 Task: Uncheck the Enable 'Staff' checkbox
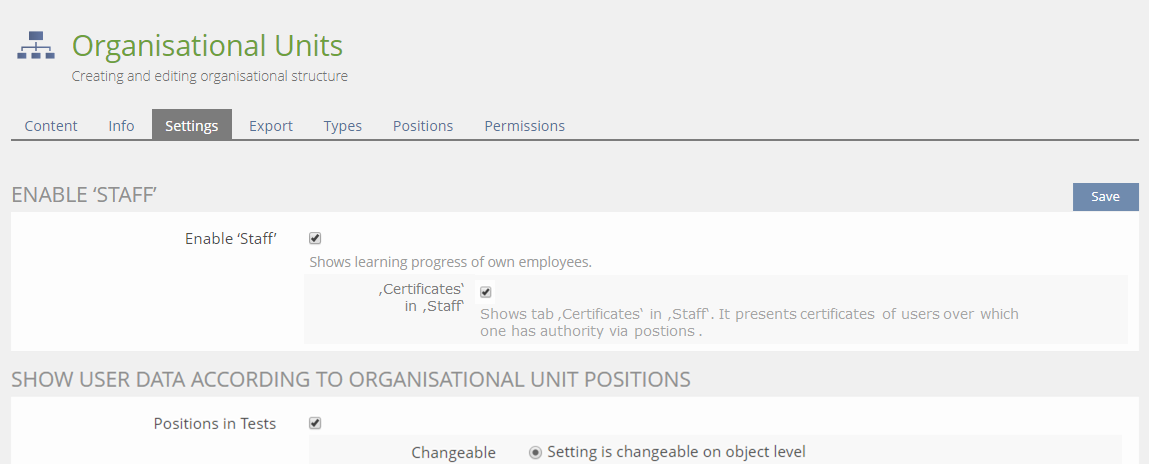click(x=315, y=239)
